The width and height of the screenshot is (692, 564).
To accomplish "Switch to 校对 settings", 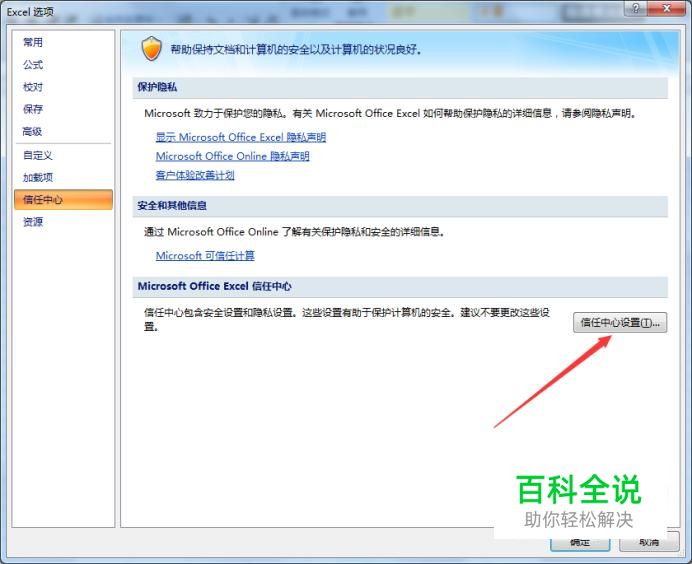I will click(x=33, y=87).
